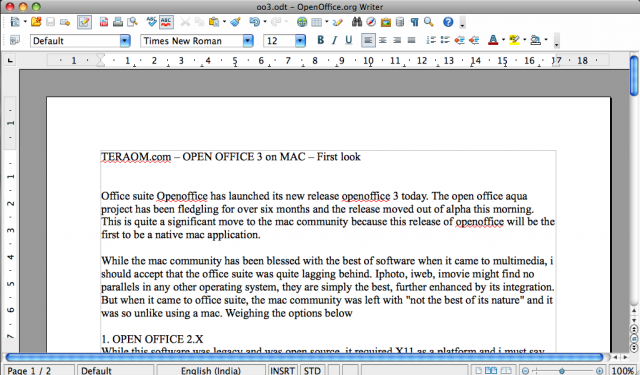The height and width of the screenshot is (375, 640).
Task: Click the Hyperlink globe icon
Action: coord(302,22)
